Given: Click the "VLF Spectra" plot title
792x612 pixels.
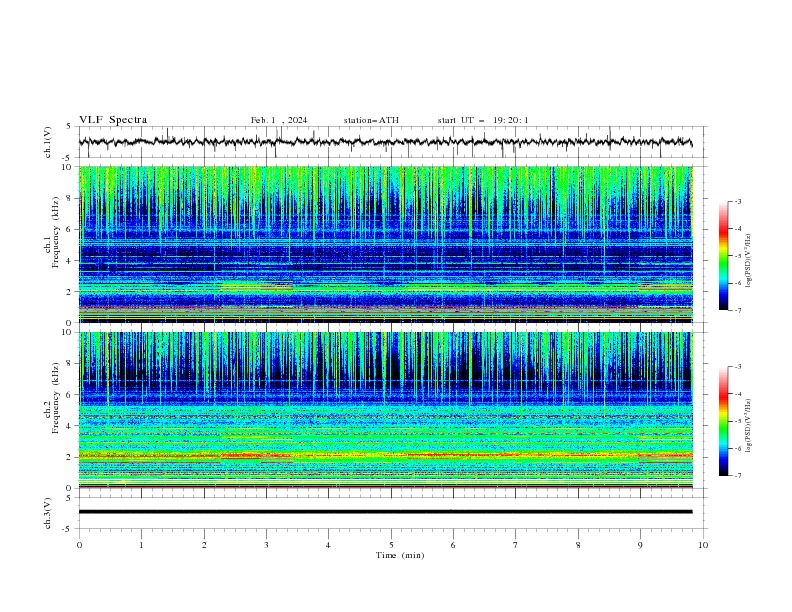Looking at the screenshot, I should point(113,120).
